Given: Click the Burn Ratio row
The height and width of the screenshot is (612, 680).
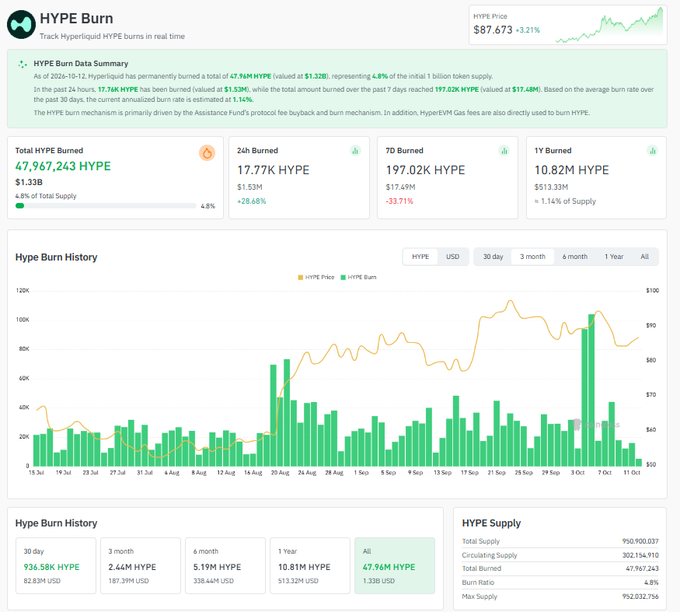Looking at the screenshot, I should coord(560,583).
